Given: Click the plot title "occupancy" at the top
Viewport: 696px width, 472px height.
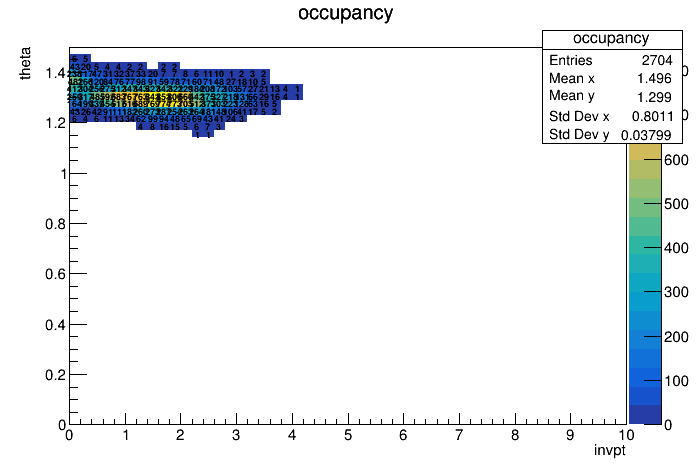Looking at the screenshot, I should (x=345, y=13).
